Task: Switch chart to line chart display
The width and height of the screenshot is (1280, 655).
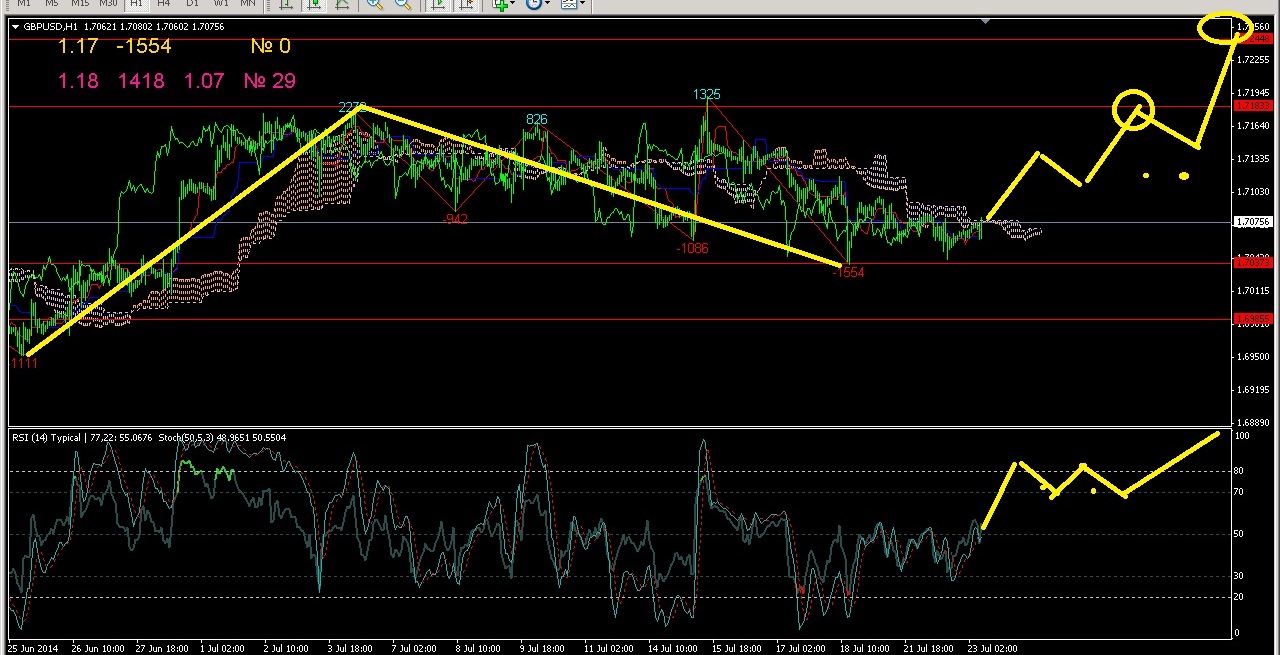Action: click(x=342, y=4)
